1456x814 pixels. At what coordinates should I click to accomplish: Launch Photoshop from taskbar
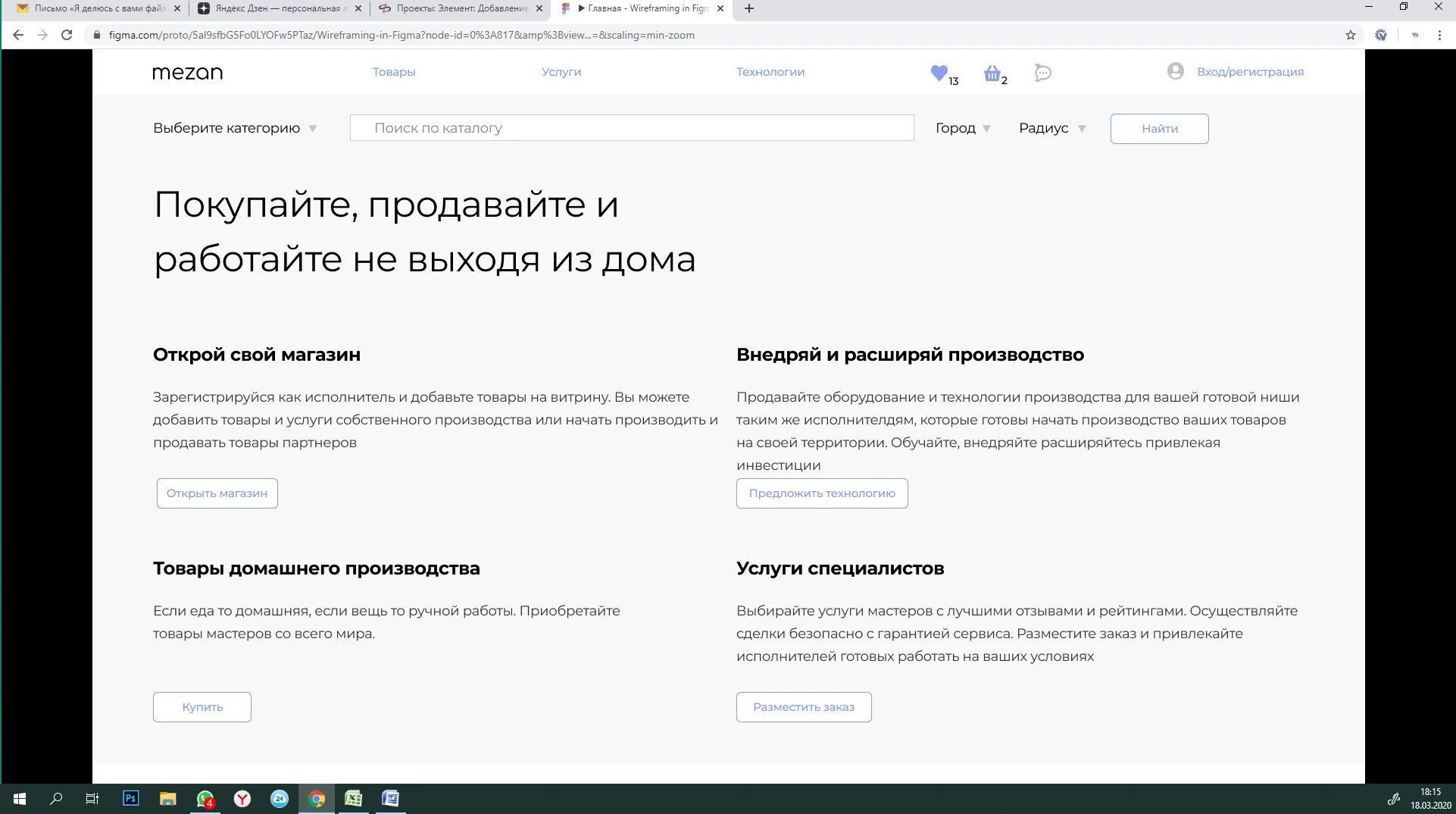pos(130,799)
